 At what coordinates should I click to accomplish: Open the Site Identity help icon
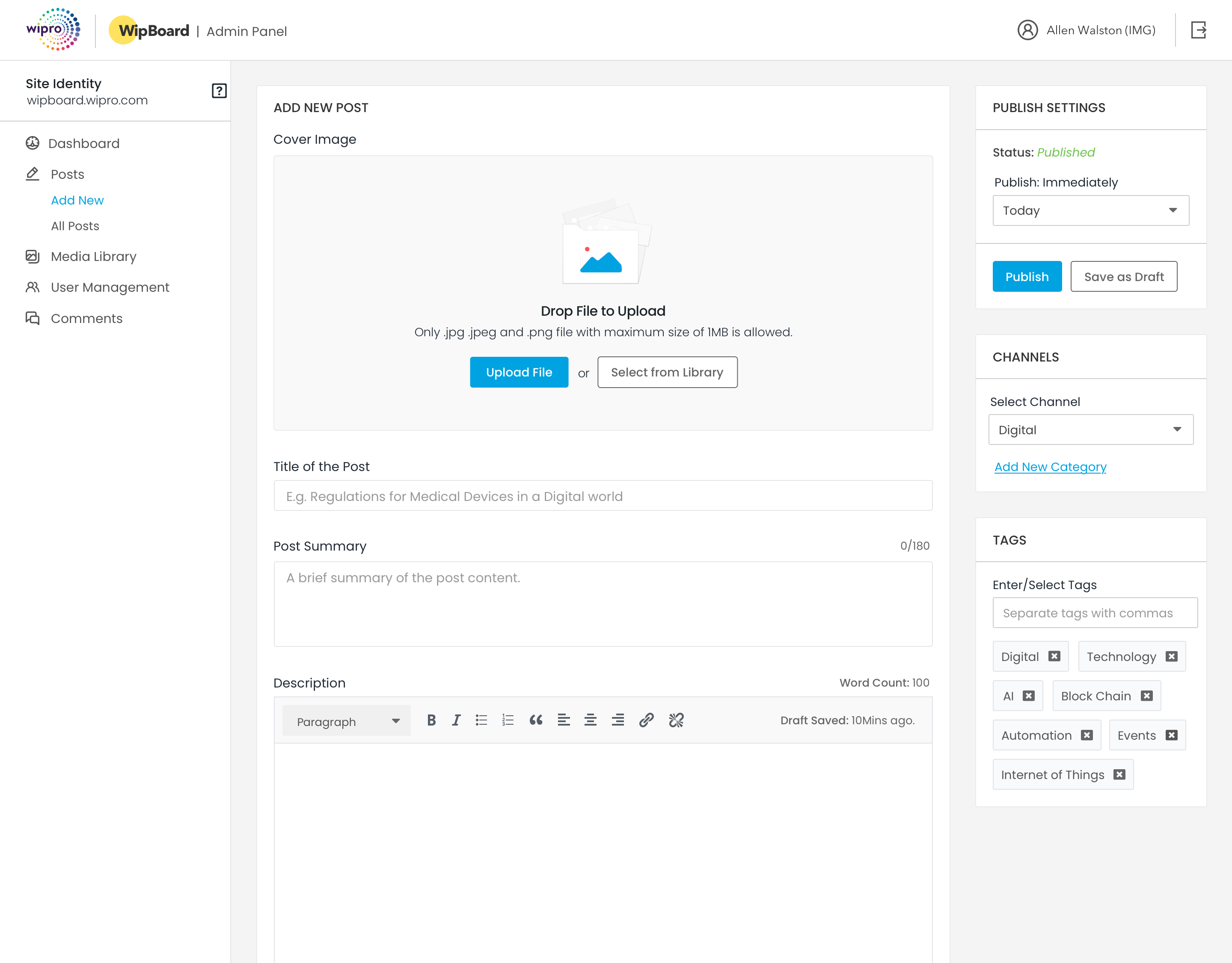click(x=219, y=91)
